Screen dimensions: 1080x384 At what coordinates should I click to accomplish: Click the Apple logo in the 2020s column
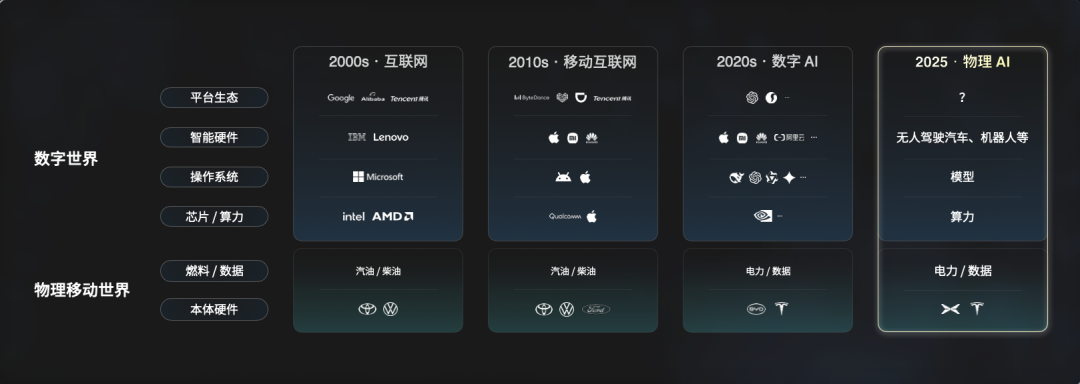coord(723,138)
